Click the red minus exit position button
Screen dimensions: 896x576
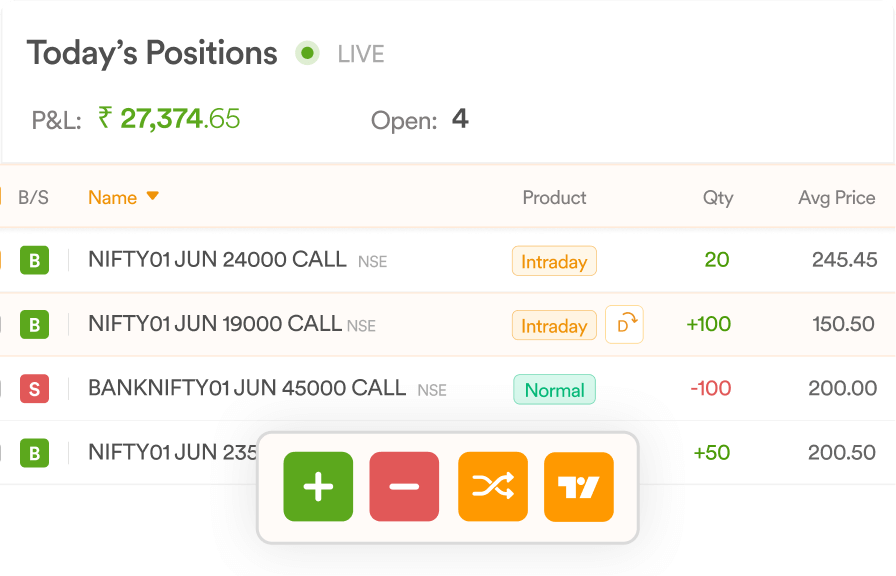point(404,487)
